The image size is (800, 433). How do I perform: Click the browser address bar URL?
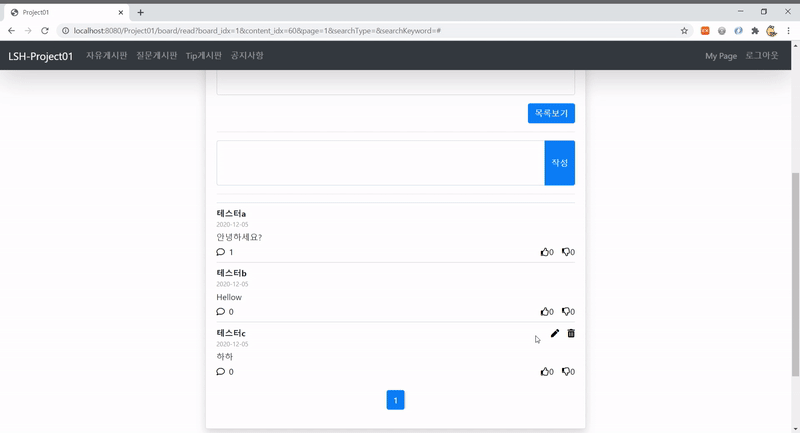(x=257, y=31)
